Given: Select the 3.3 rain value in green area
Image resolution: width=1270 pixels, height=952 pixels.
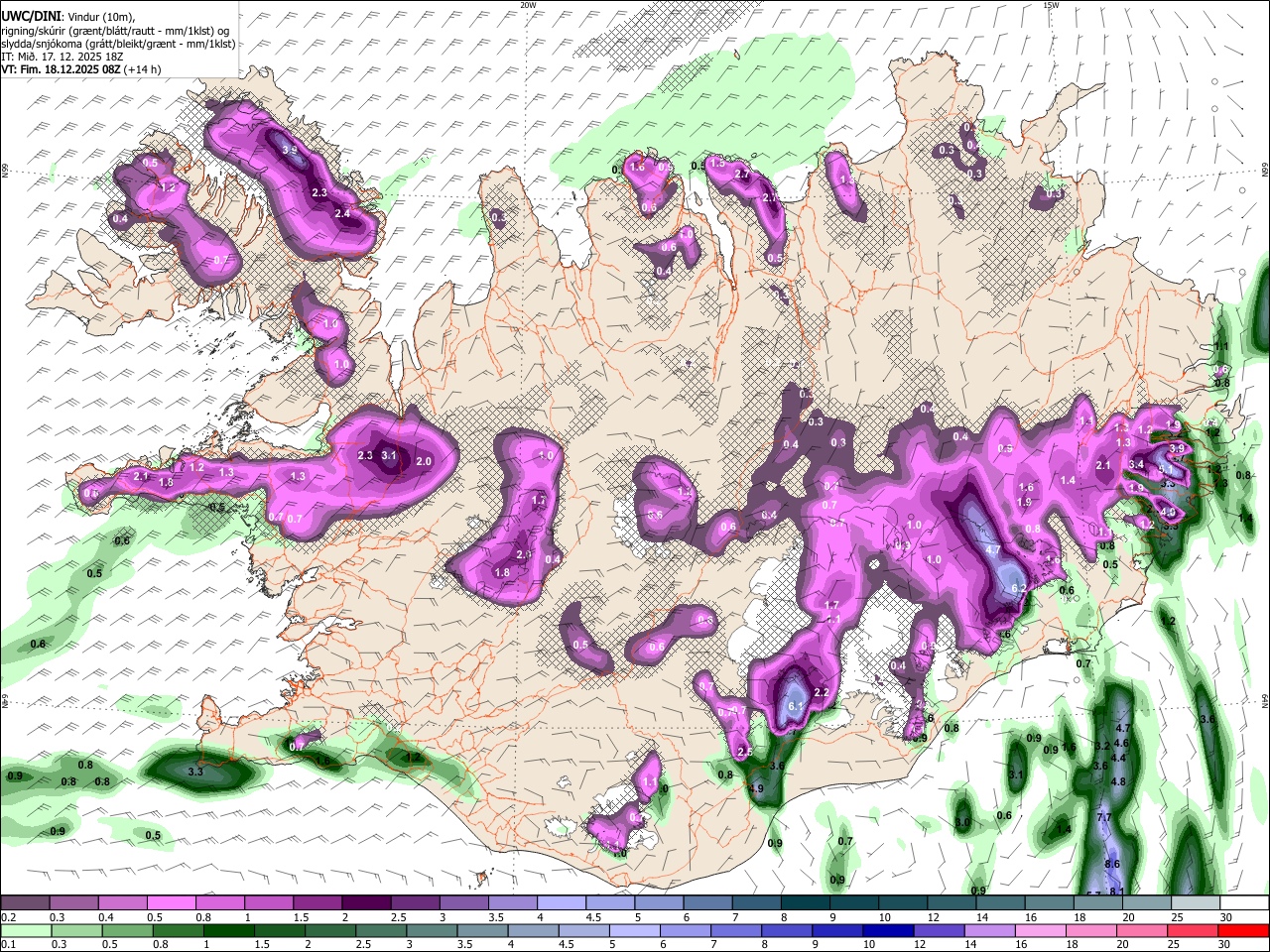Looking at the screenshot, I should point(195,772).
